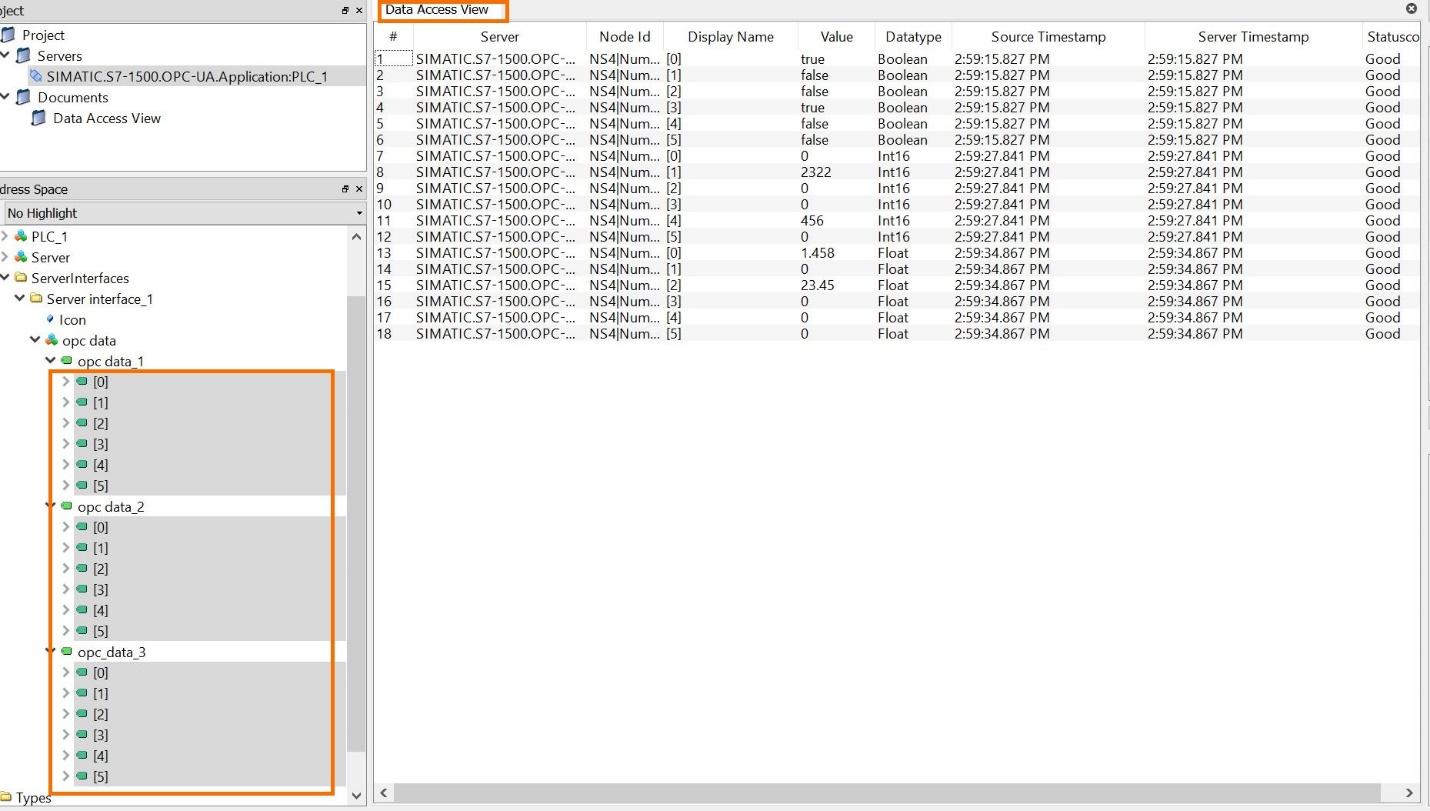
Task: Sort by the Node Id column header
Action: click(x=625, y=37)
